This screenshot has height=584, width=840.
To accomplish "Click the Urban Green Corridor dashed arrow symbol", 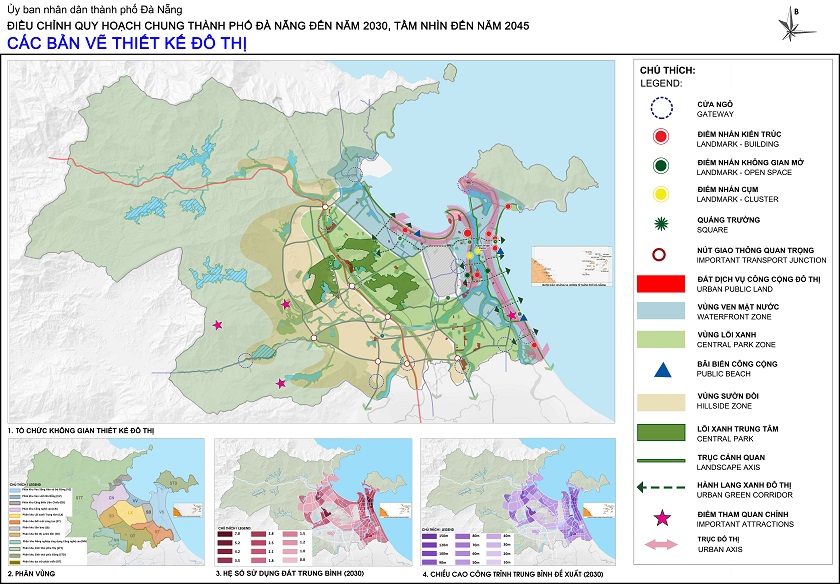I will coord(660,489).
